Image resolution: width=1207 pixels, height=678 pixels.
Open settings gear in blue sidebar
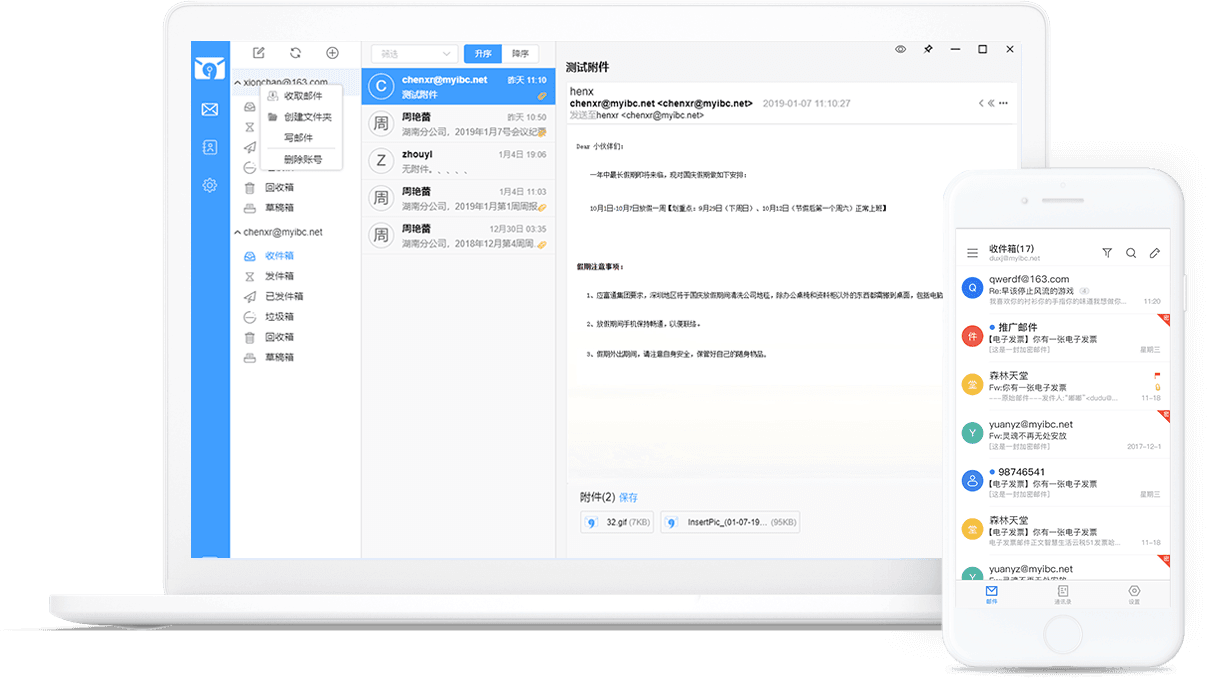[210, 185]
